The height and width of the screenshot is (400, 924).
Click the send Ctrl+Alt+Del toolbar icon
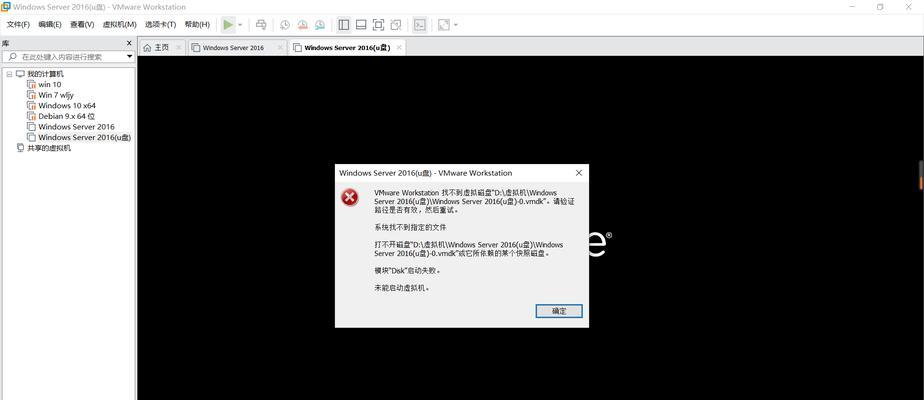point(261,25)
